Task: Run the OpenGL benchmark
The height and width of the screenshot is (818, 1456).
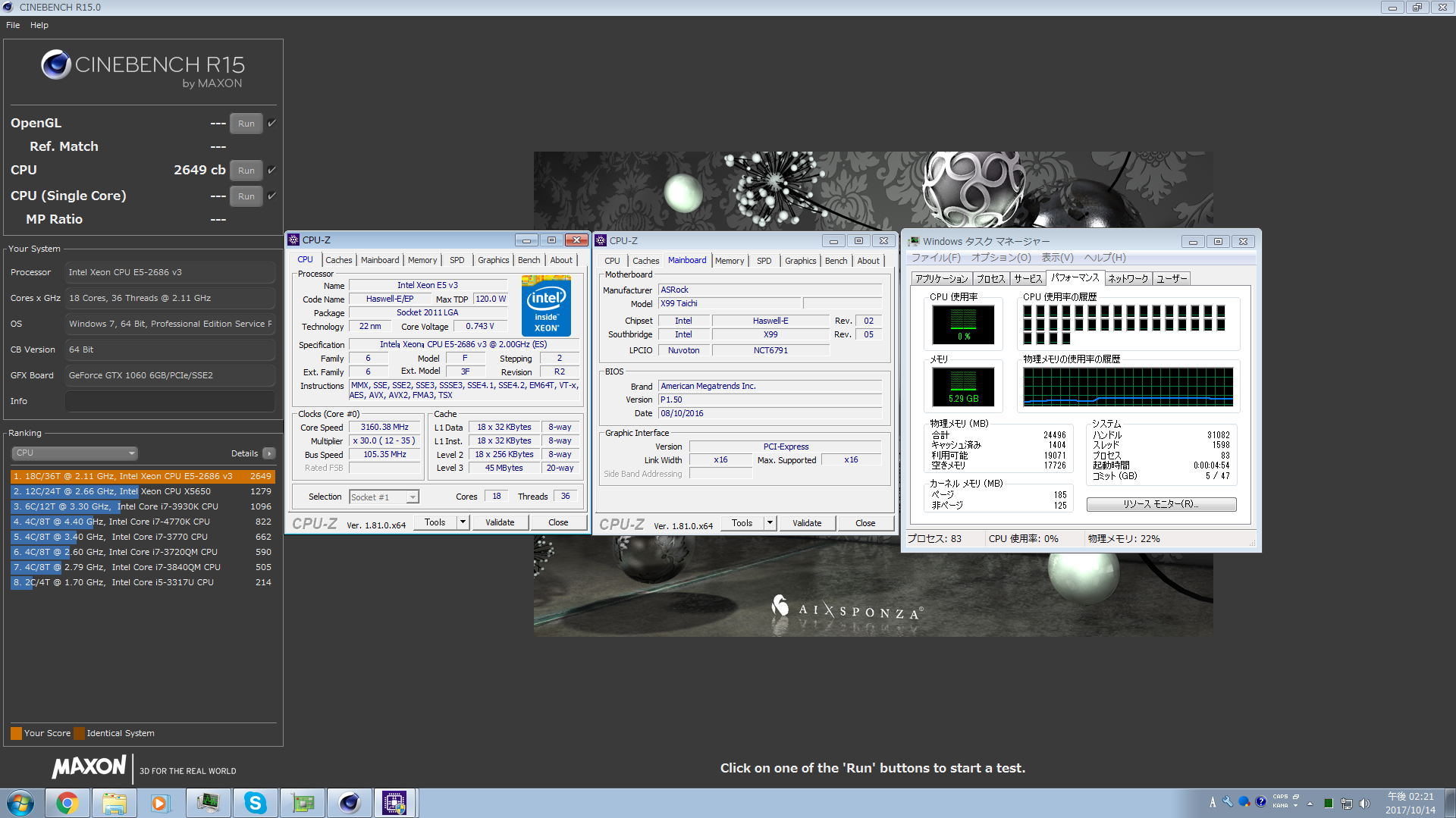Action: point(246,124)
